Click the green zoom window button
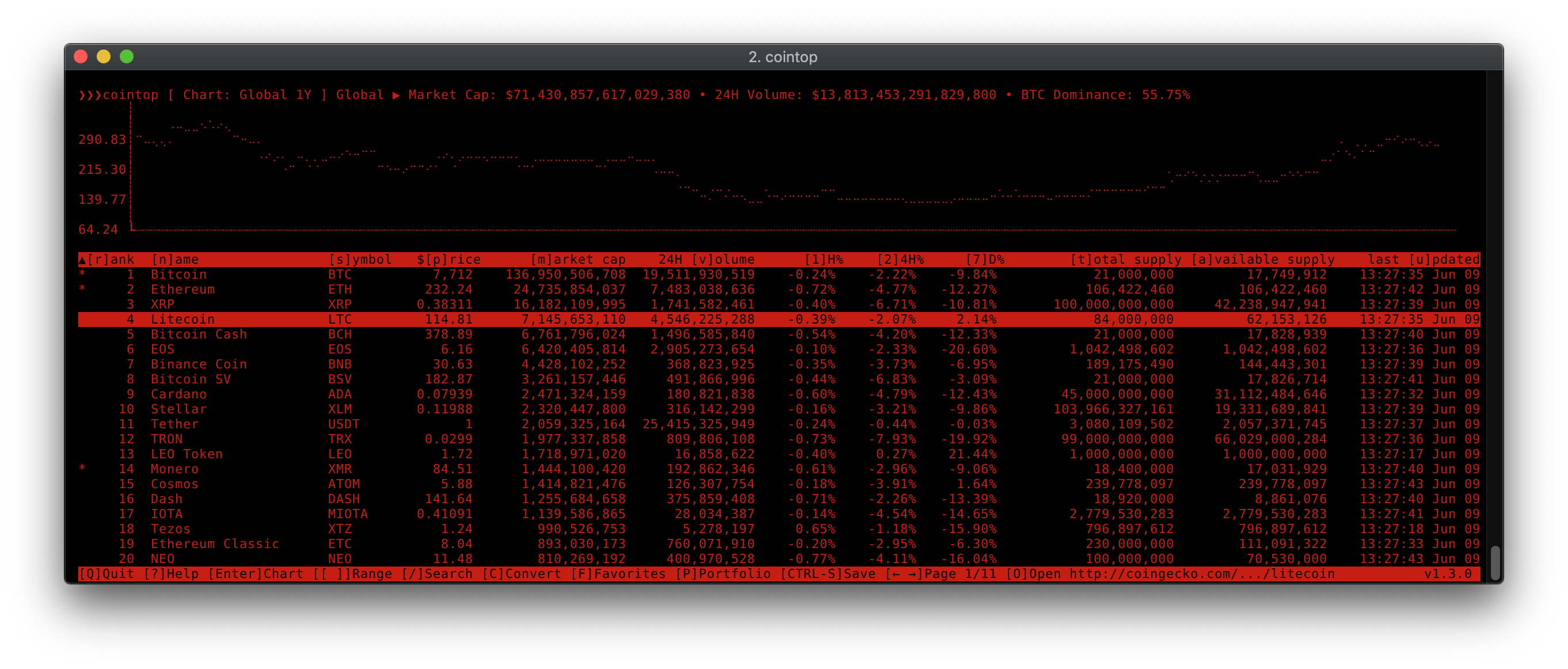 [127, 56]
